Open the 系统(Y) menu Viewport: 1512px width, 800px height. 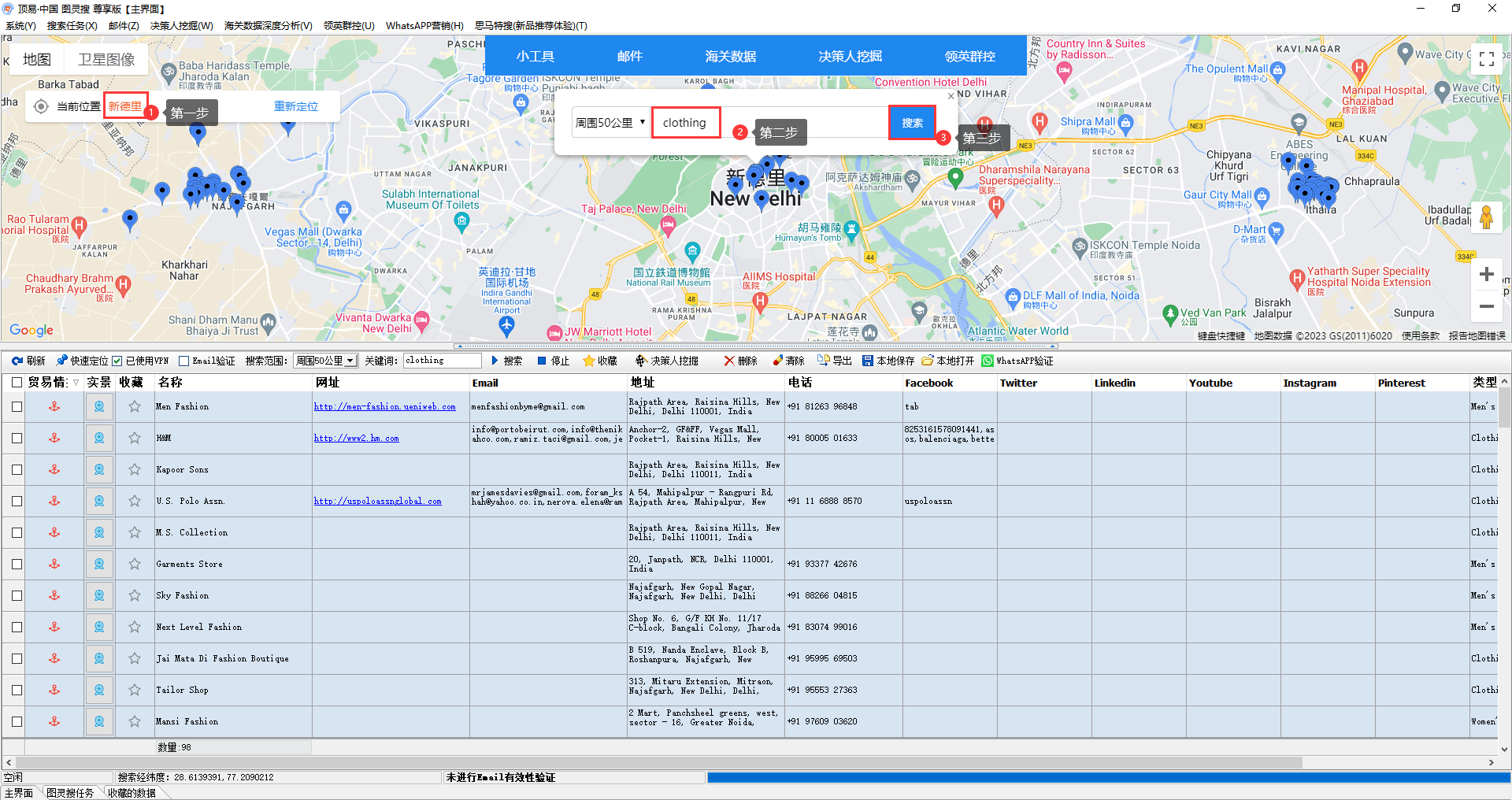coord(20,26)
